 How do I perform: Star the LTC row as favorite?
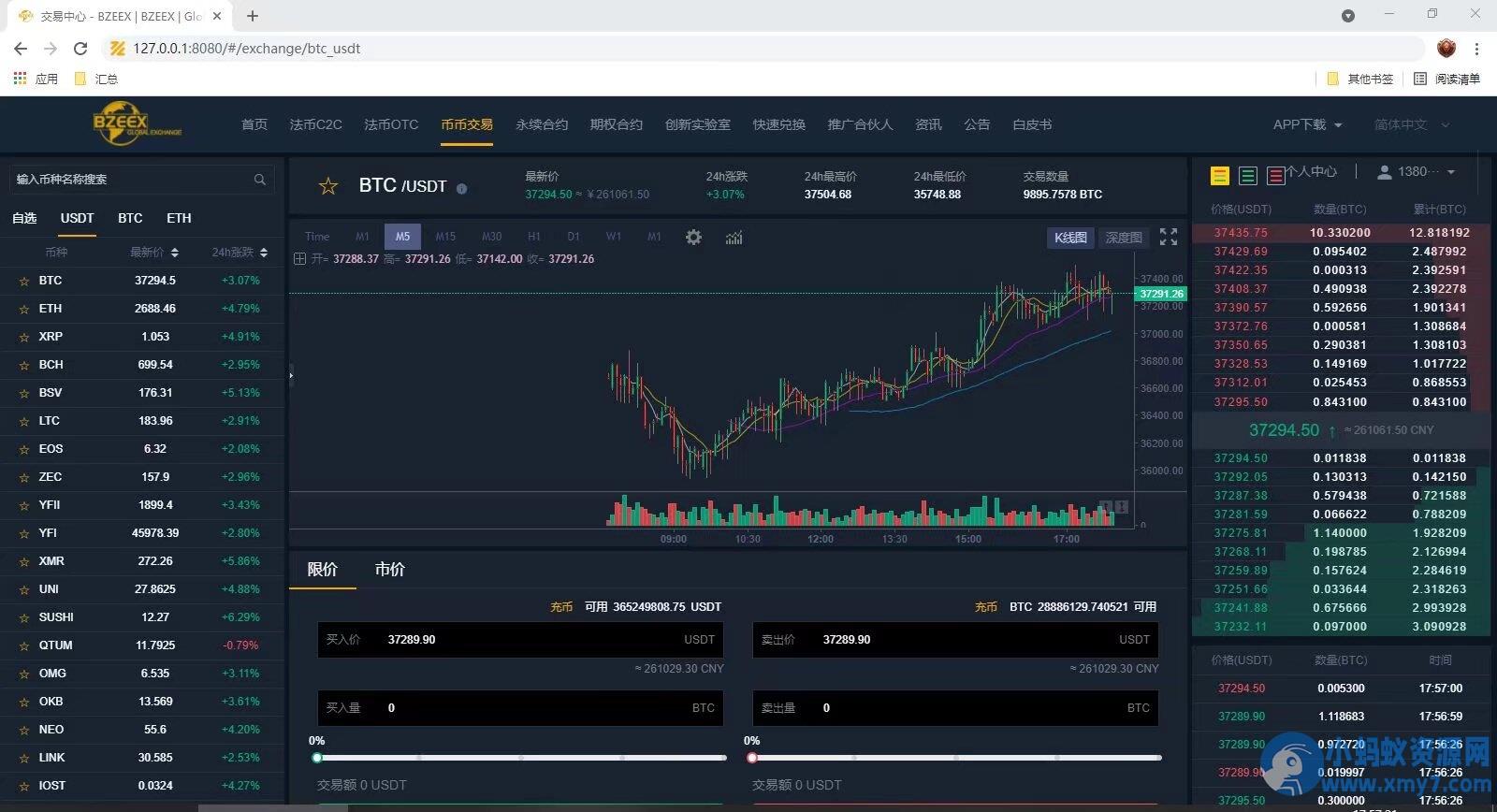click(24, 421)
